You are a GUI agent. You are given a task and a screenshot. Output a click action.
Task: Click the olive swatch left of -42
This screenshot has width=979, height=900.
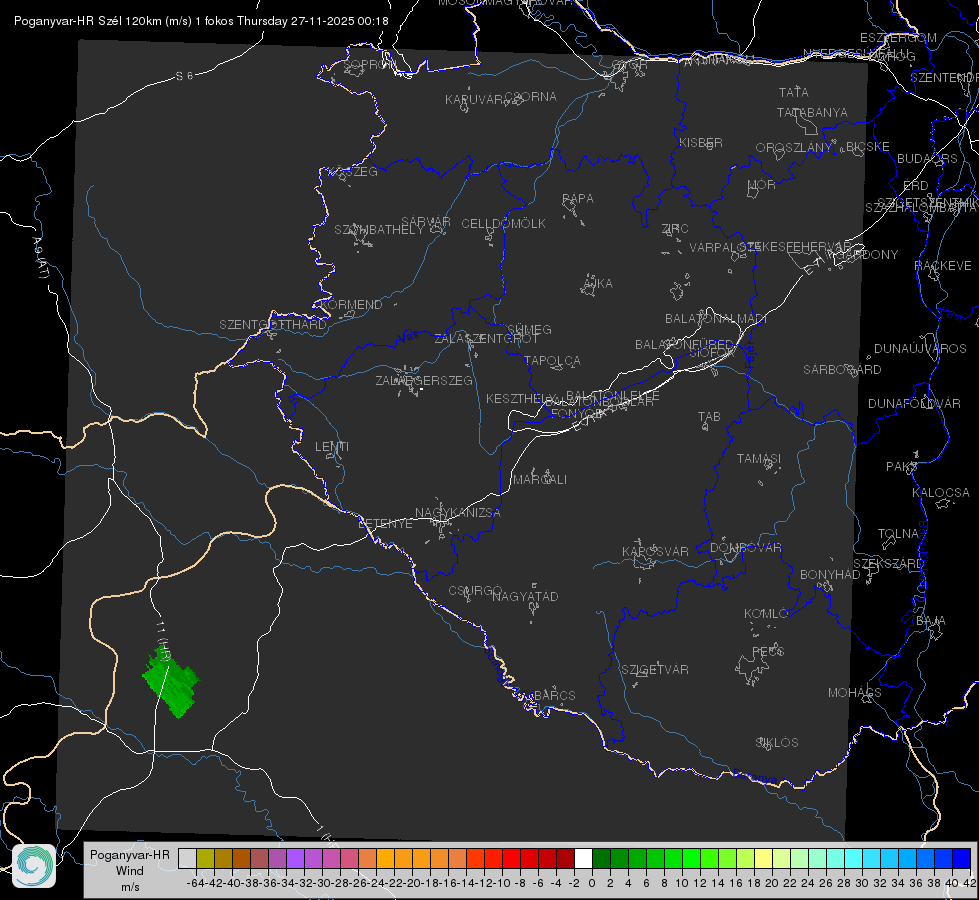205,858
